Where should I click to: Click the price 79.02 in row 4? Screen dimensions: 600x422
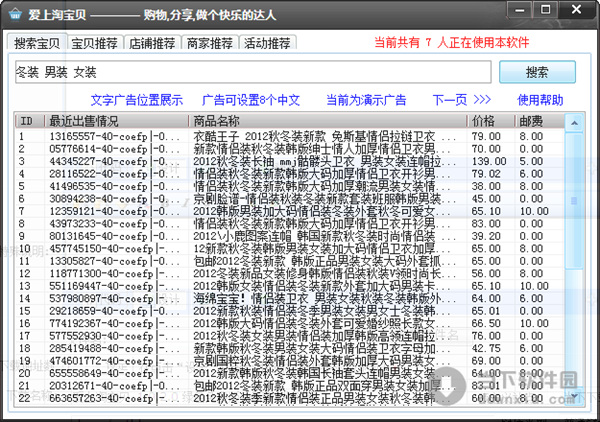[486, 174]
